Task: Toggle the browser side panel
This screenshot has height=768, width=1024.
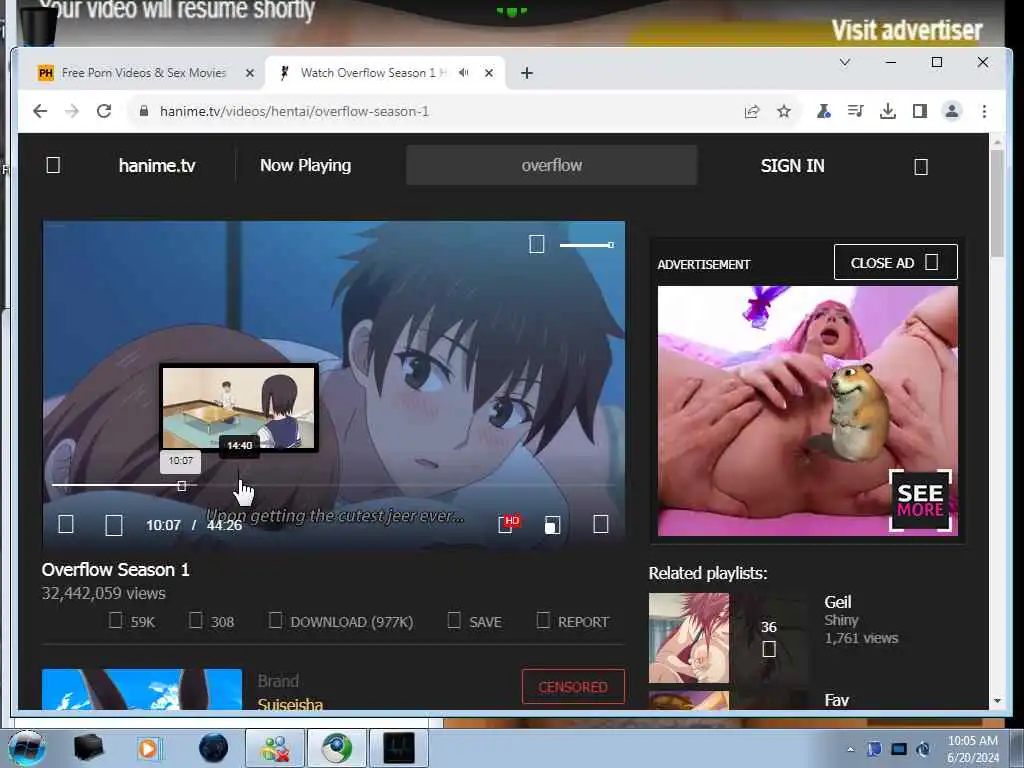Action: (920, 112)
